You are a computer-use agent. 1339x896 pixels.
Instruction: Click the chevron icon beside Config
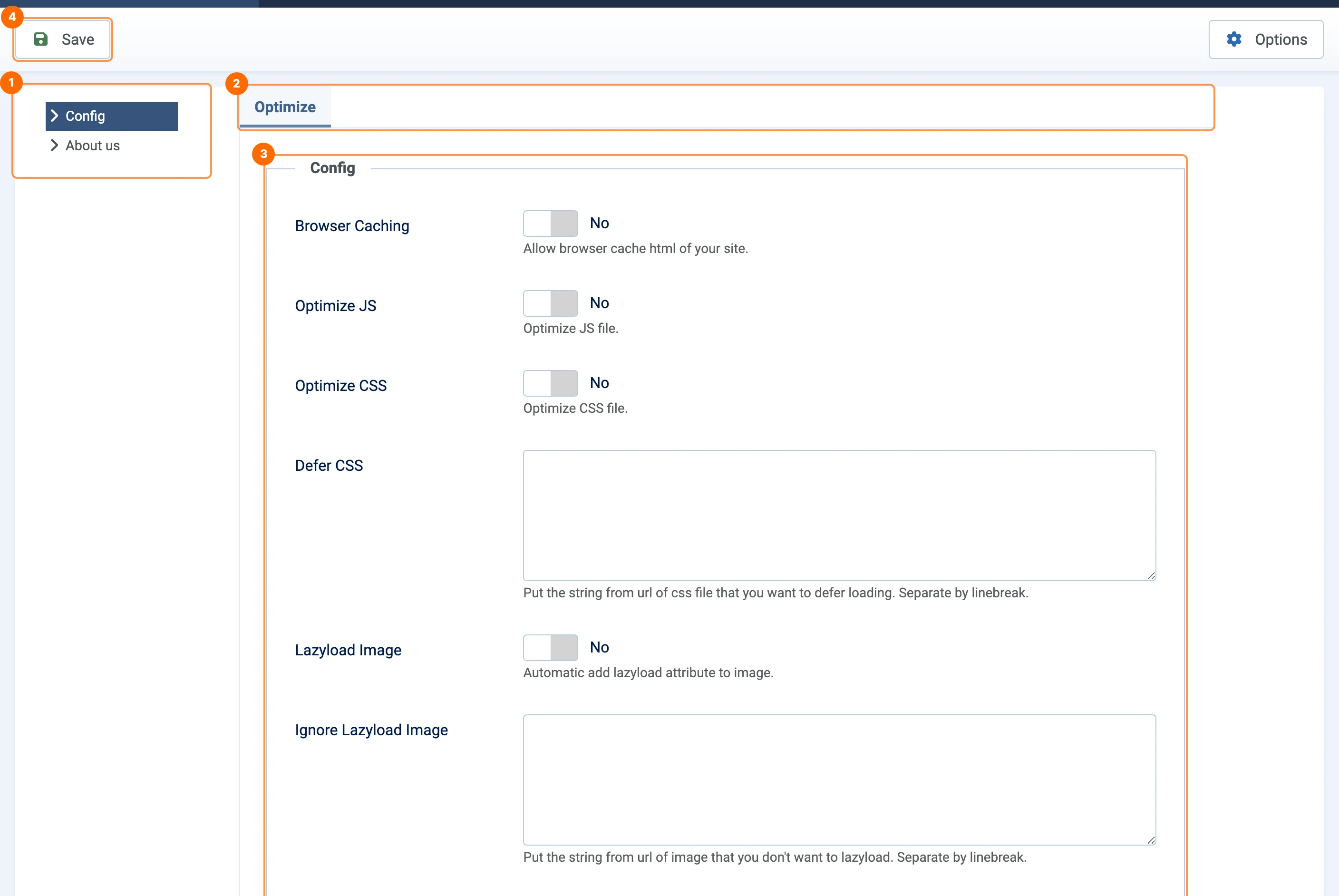(x=55, y=116)
